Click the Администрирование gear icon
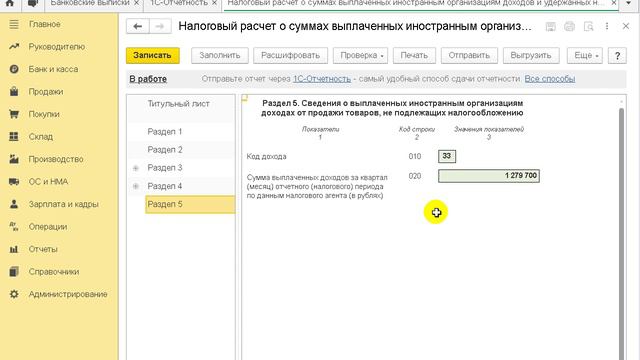 [14, 294]
